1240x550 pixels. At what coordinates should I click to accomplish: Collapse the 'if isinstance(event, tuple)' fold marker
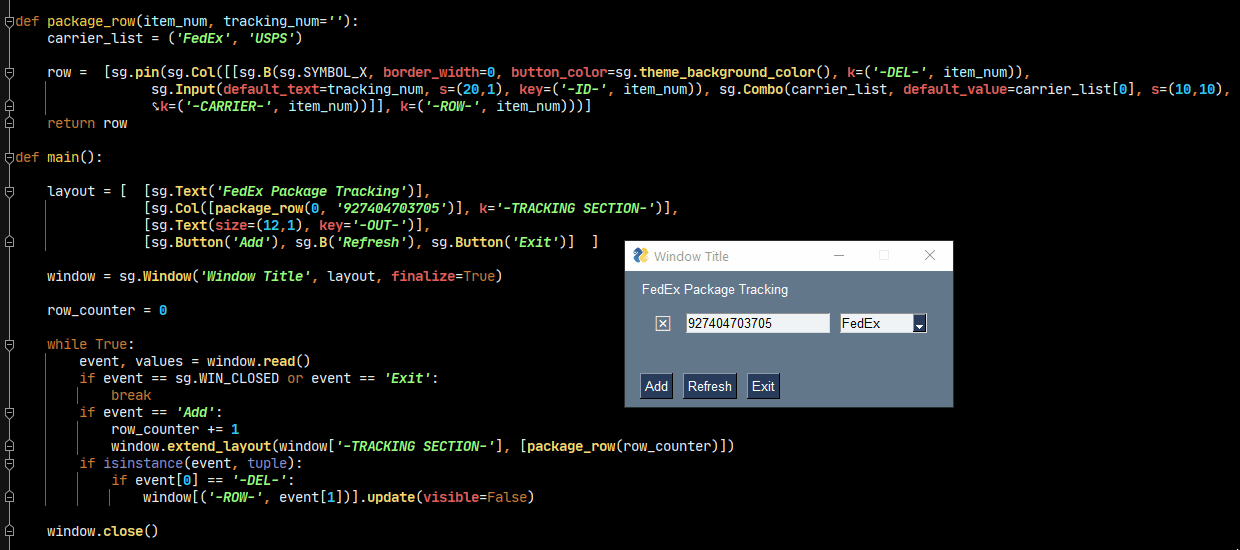pos(8,463)
